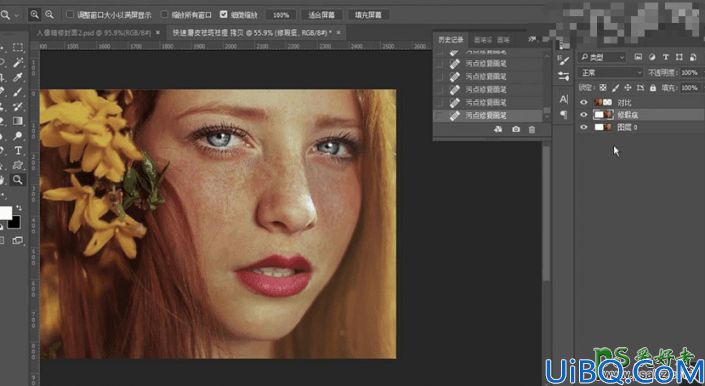The height and width of the screenshot is (386, 705).
Task: Hide the 修瑕疵 layer with eye icon
Action: (x=584, y=115)
